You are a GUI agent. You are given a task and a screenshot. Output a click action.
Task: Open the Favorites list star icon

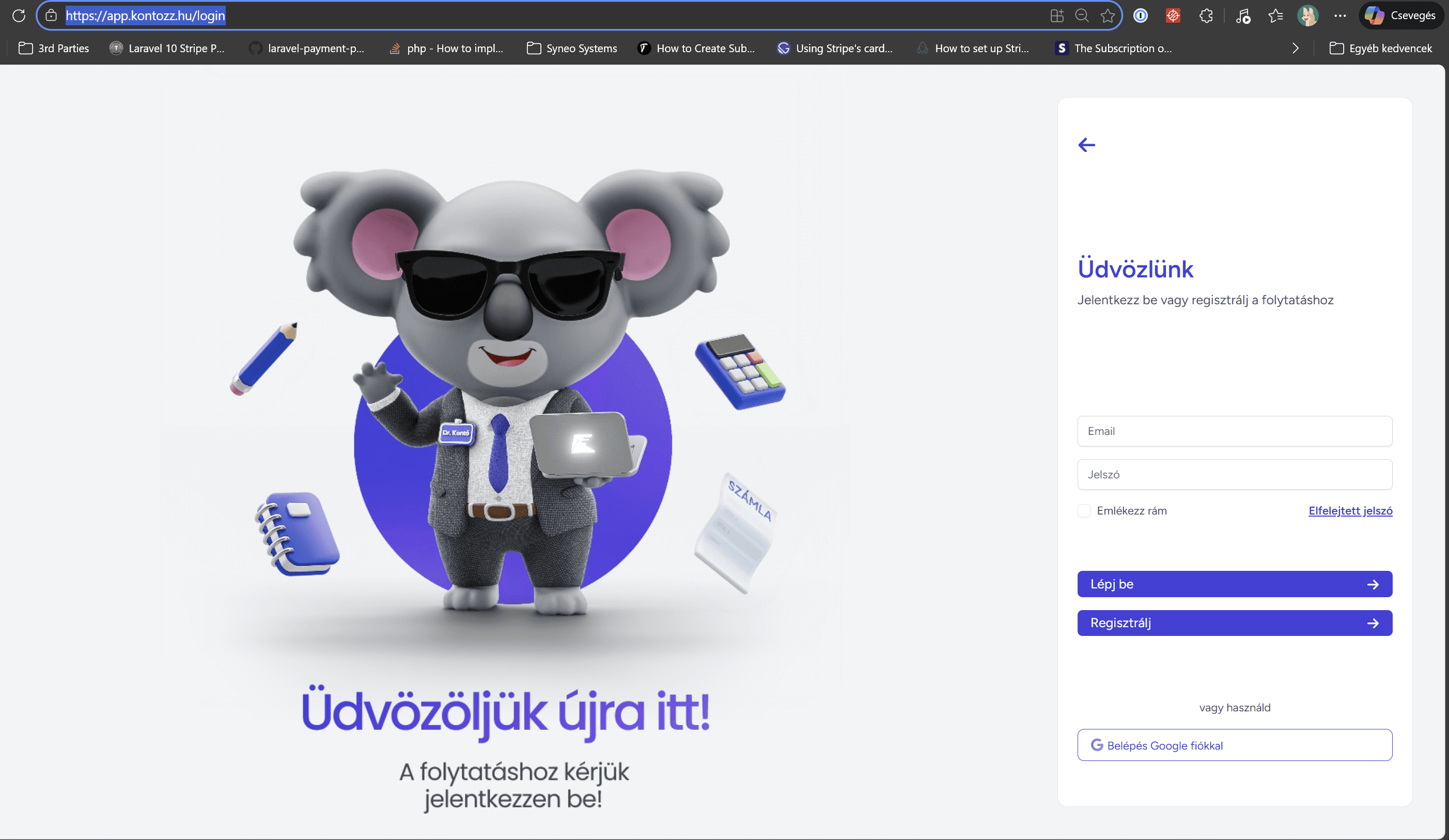[1275, 15]
